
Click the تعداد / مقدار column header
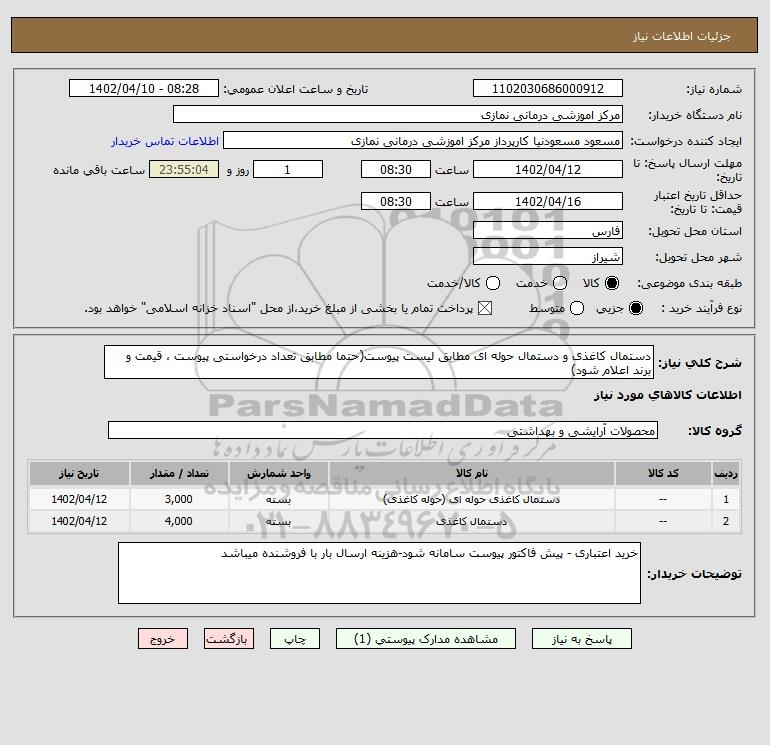pos(179,473)
